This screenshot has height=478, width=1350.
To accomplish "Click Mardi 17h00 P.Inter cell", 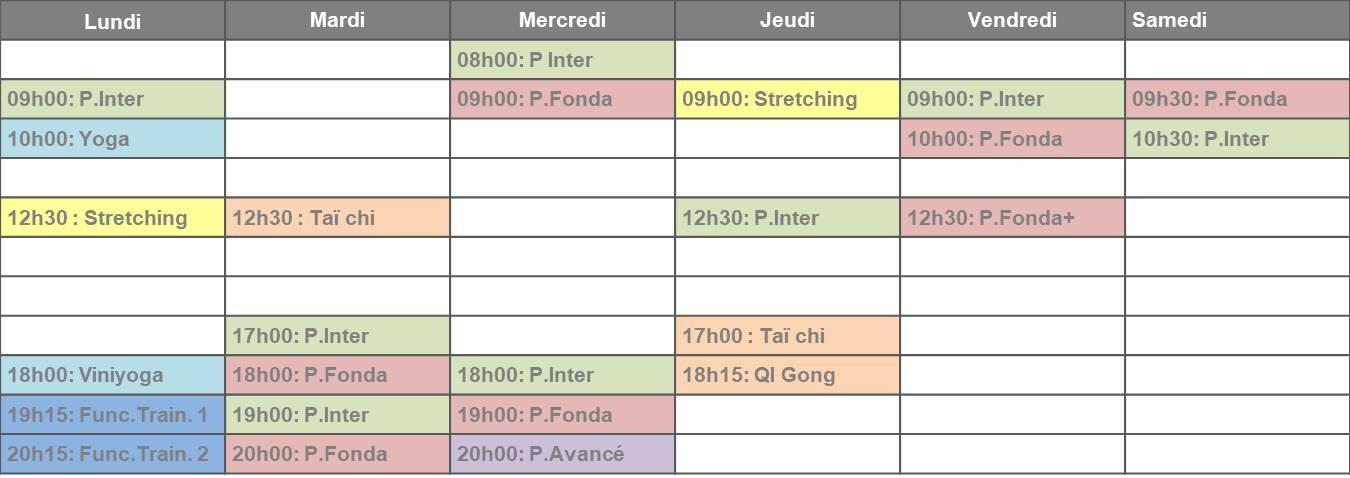I will click(338, 336).
